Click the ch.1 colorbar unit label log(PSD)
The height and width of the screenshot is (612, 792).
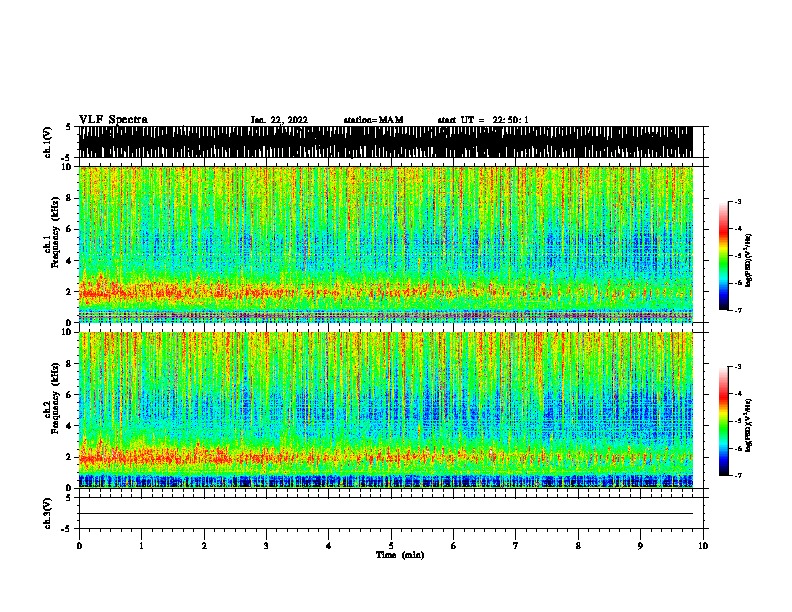tap(748, 260)
